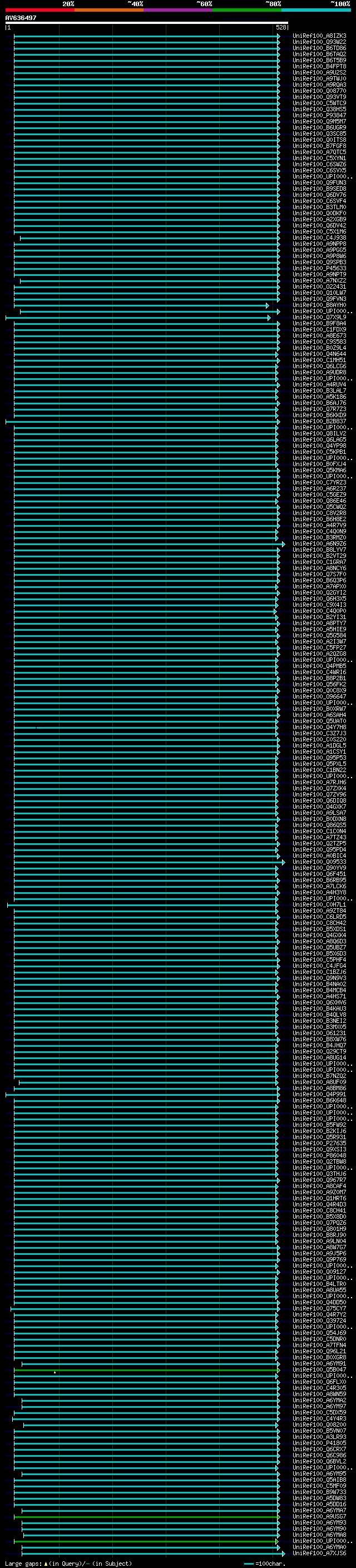
Task: Select hit label UniRef100_A9USG7
Action: 319,1516
